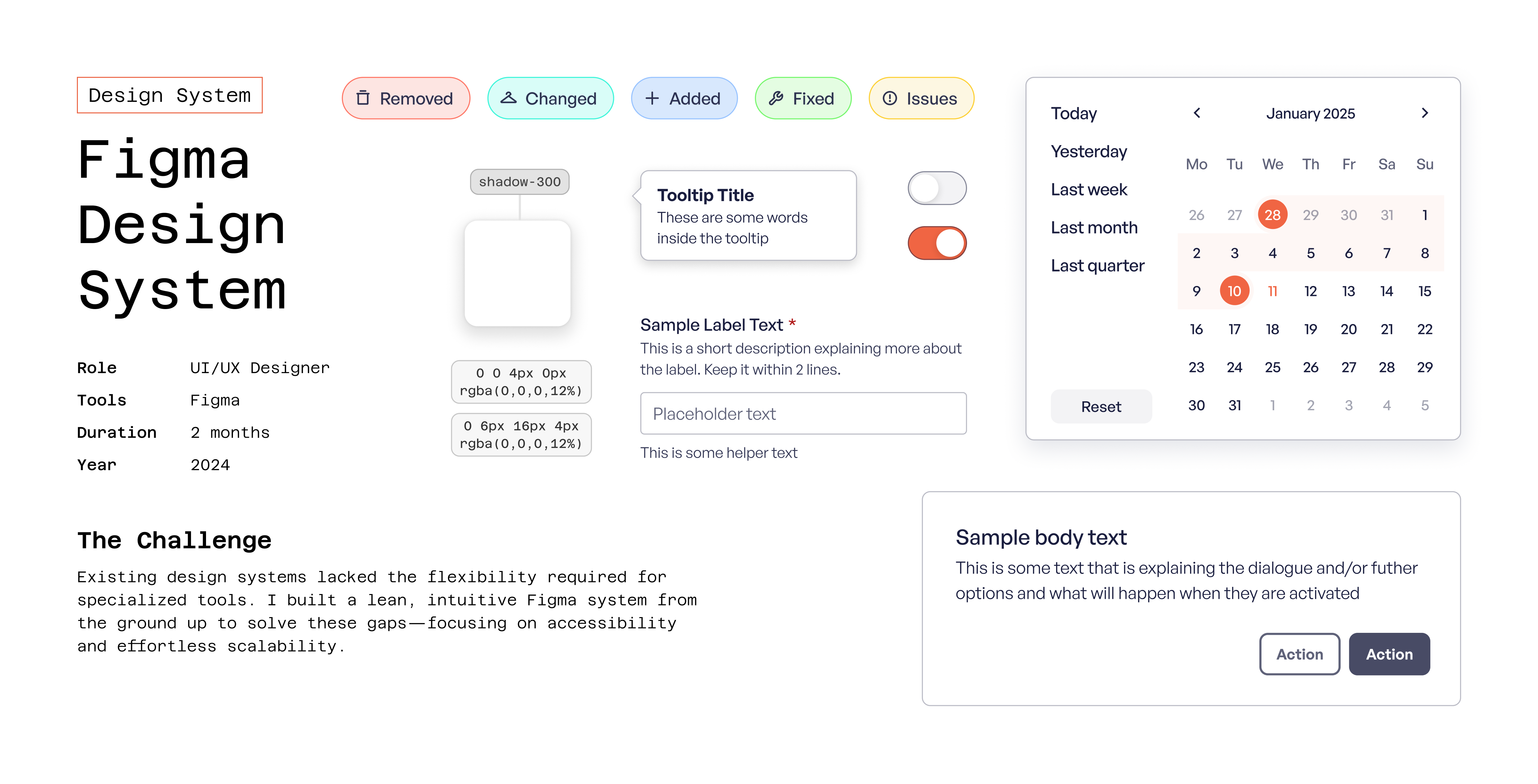
Task: Click the January 2025 month header
Action: point(1310,113)
